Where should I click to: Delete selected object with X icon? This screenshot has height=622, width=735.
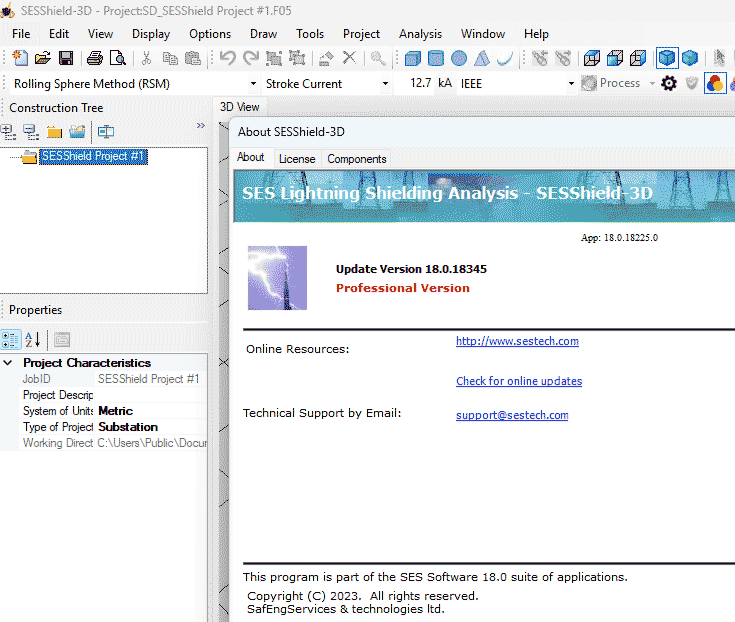click(349, 58)
